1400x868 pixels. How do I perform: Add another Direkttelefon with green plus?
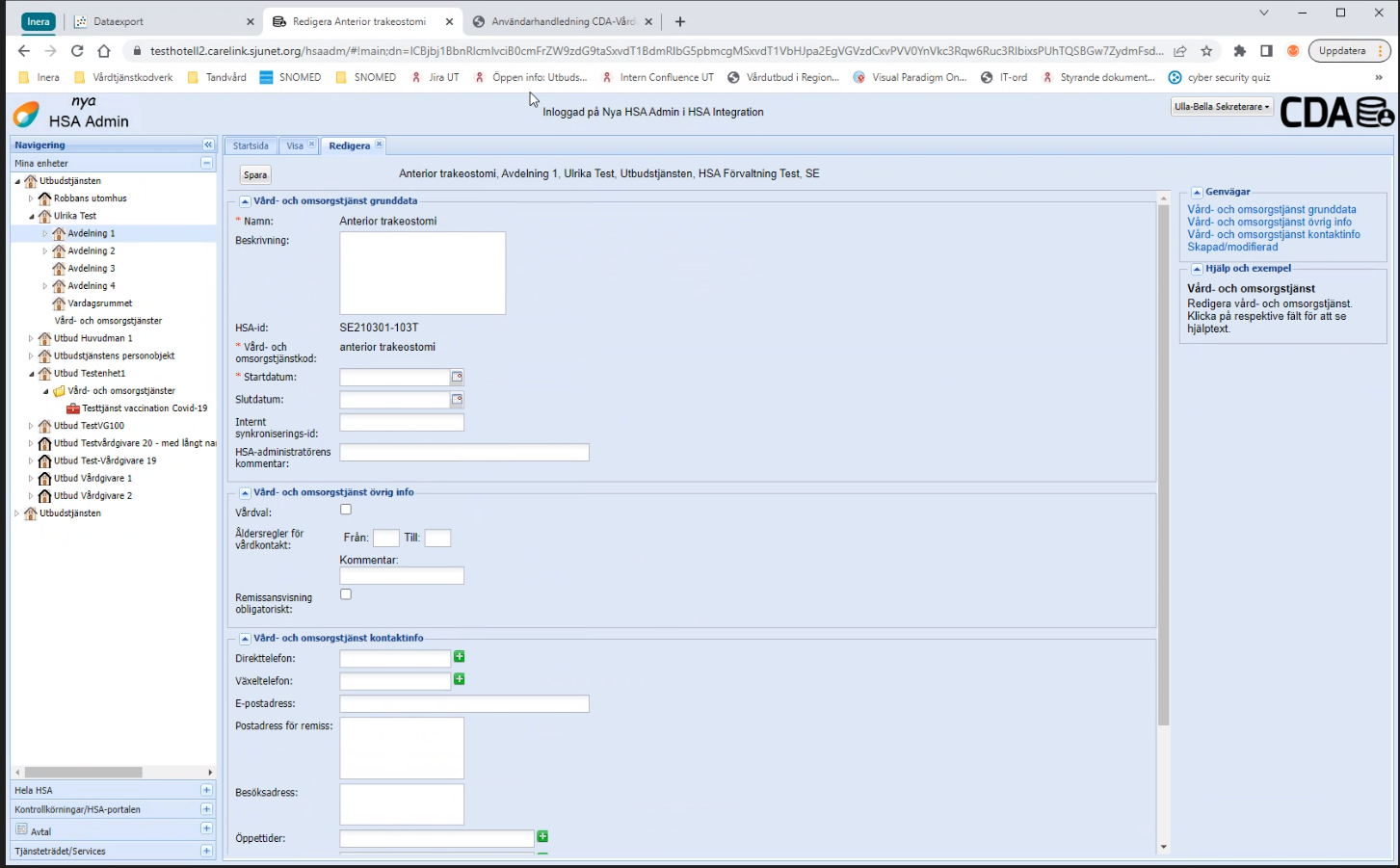click(x=460, y=657)
